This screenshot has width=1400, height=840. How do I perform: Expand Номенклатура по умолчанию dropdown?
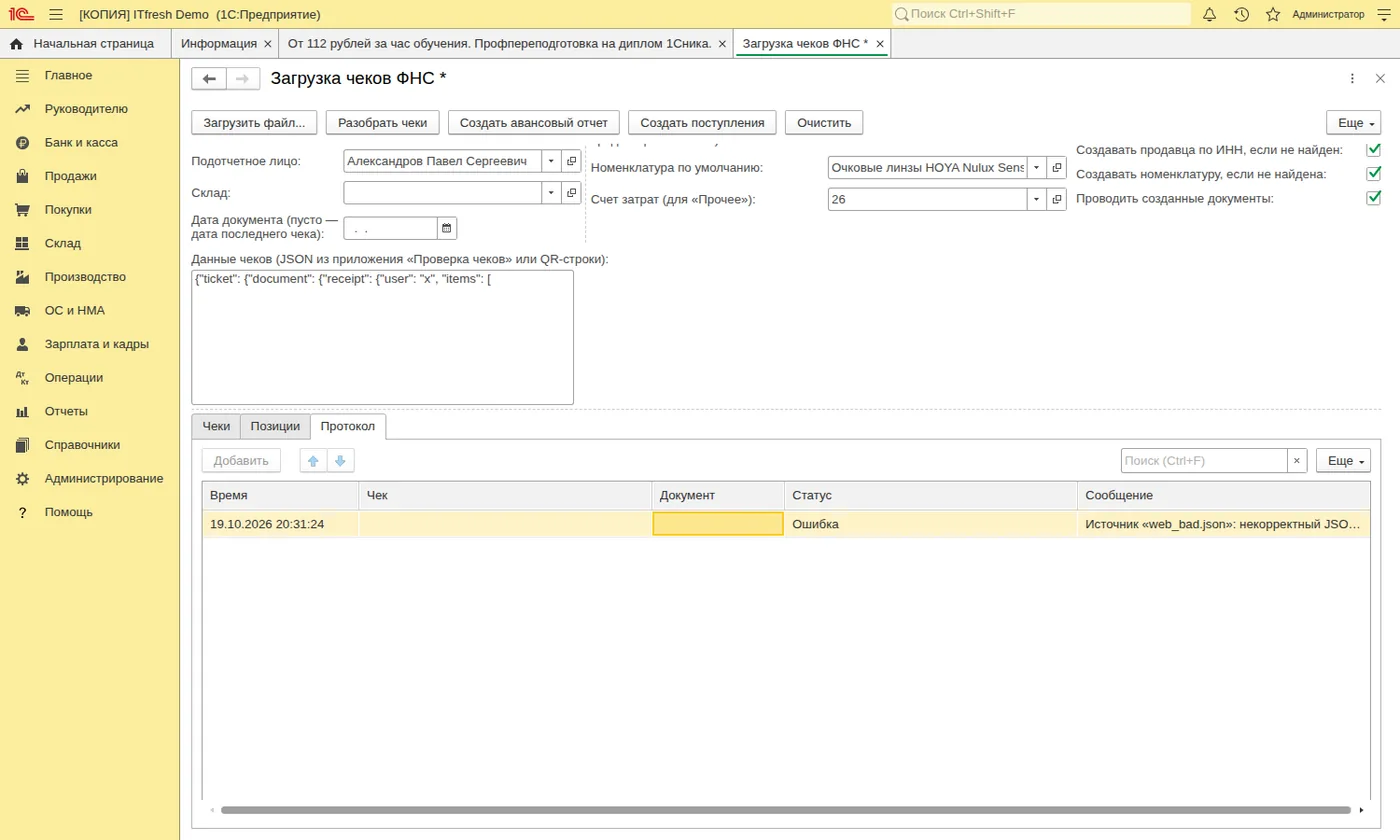tap(1037, 168)
